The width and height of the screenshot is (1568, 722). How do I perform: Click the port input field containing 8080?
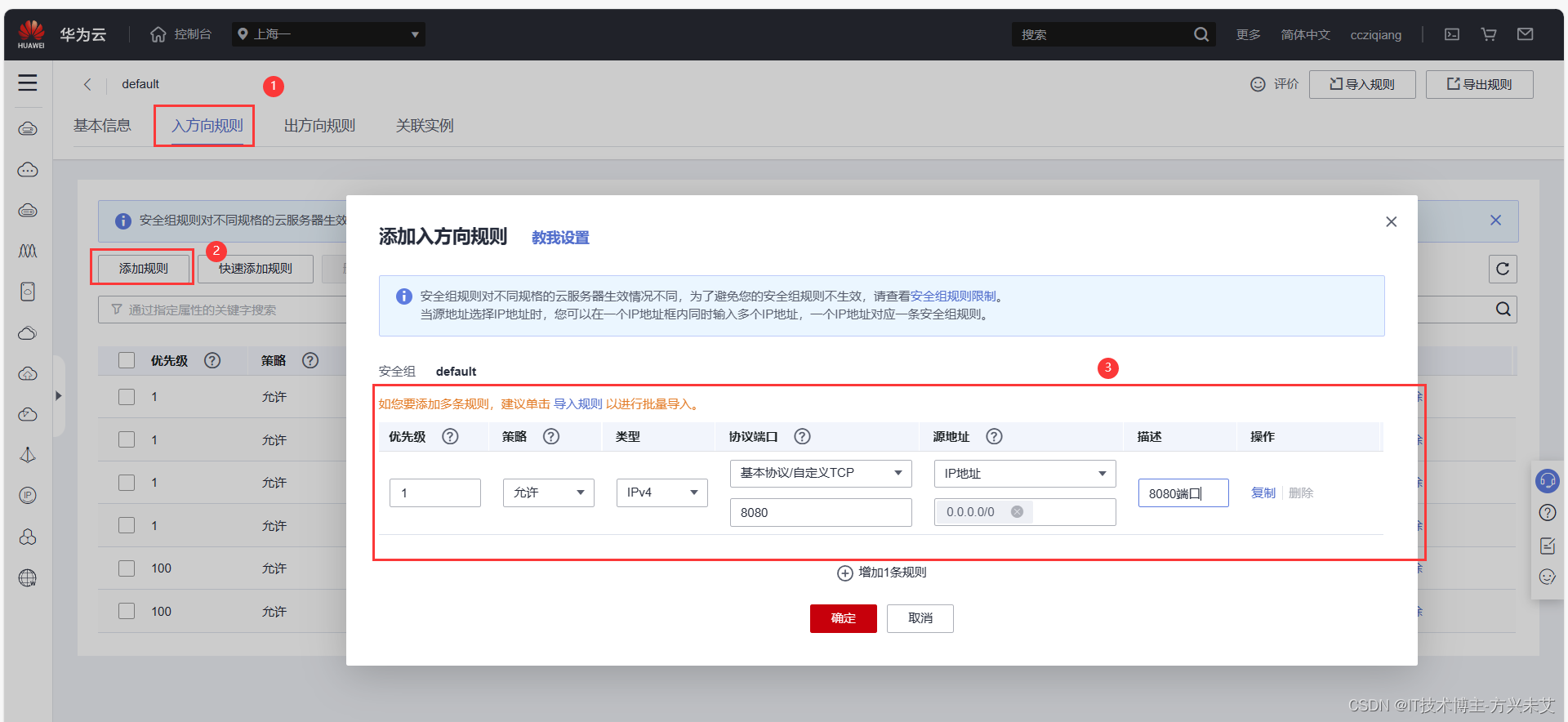pos(821,513)
